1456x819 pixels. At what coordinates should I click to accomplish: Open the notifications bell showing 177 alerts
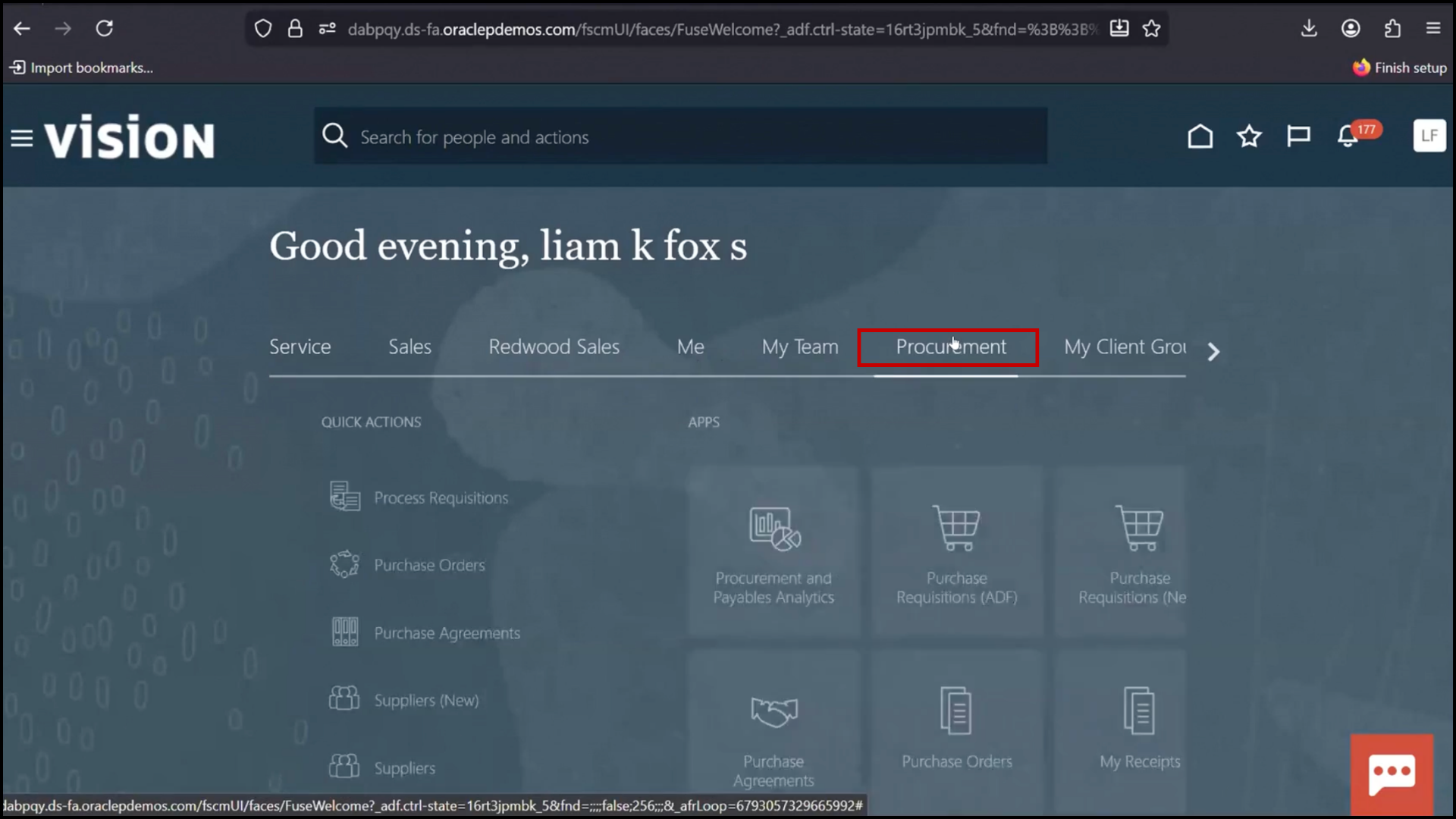tap(1347, 136)
